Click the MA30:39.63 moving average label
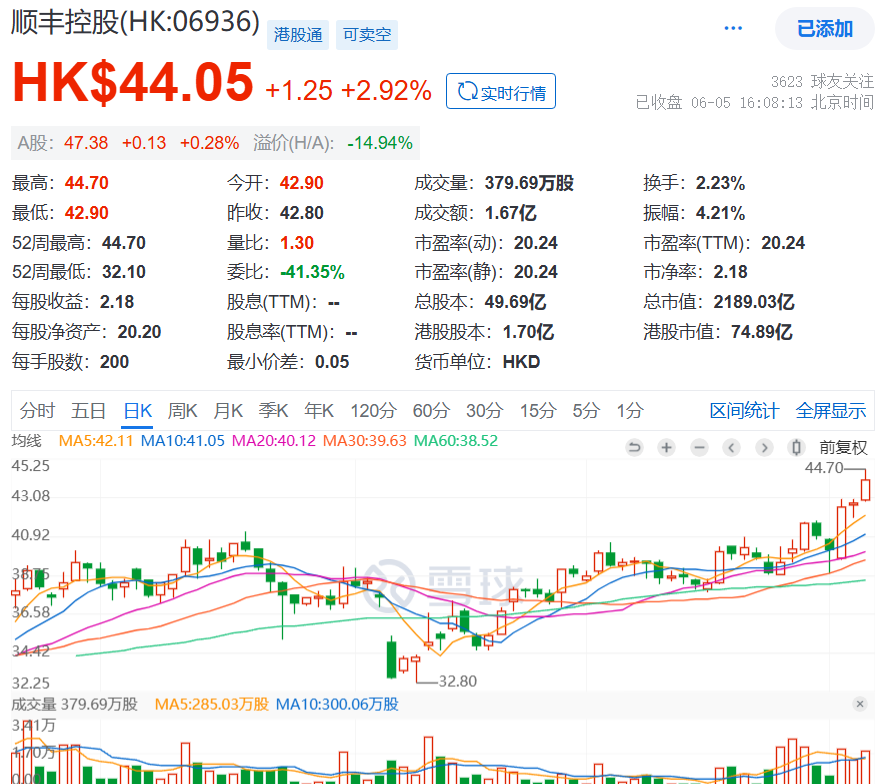The image size is (885, 784). coord(365,441)
